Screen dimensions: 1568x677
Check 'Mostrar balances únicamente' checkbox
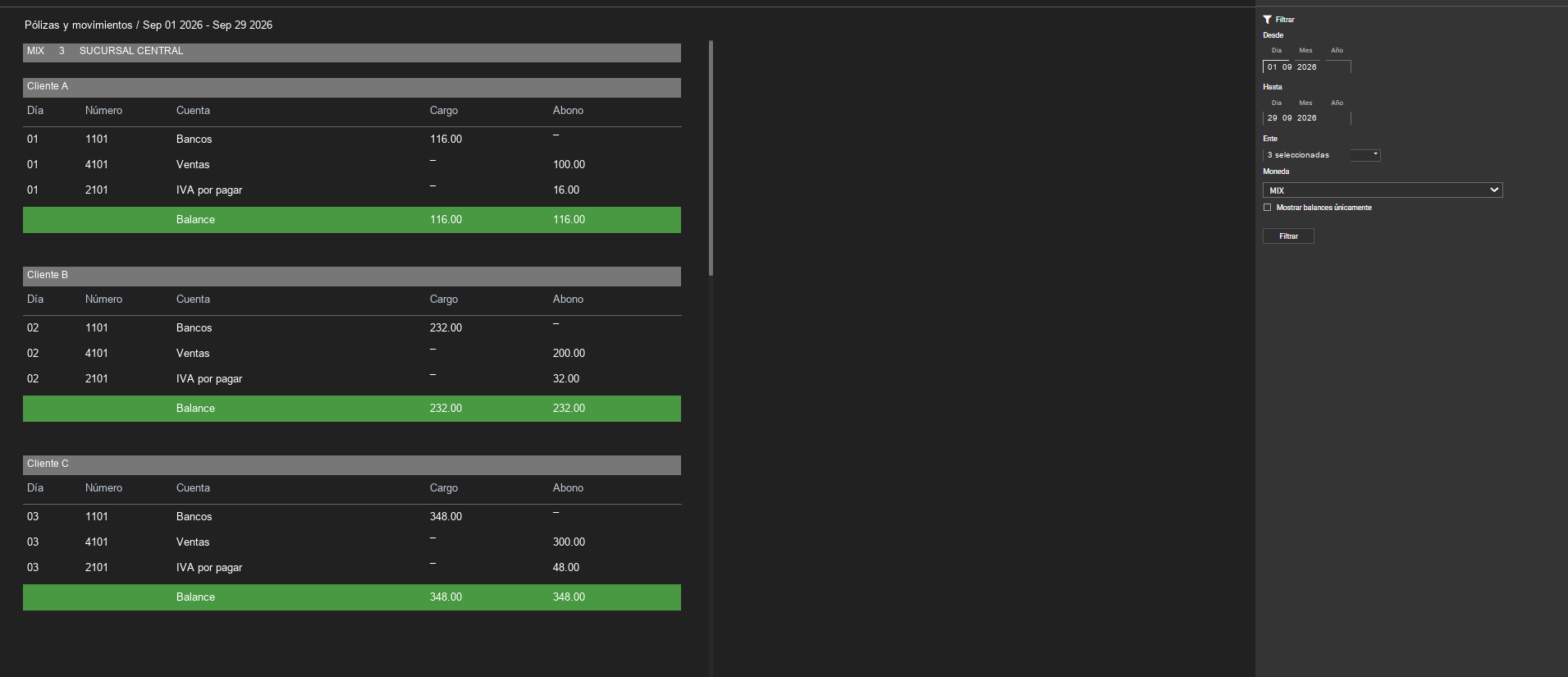1267,208
